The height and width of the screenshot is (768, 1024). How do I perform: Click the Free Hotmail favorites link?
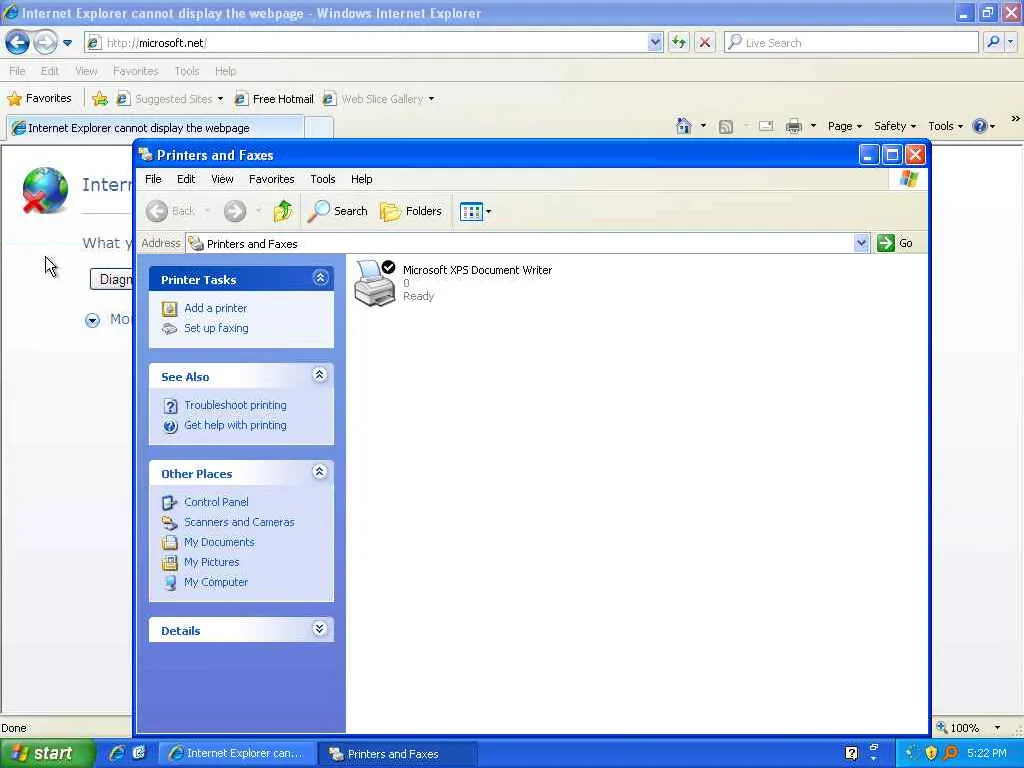[274, 99]
